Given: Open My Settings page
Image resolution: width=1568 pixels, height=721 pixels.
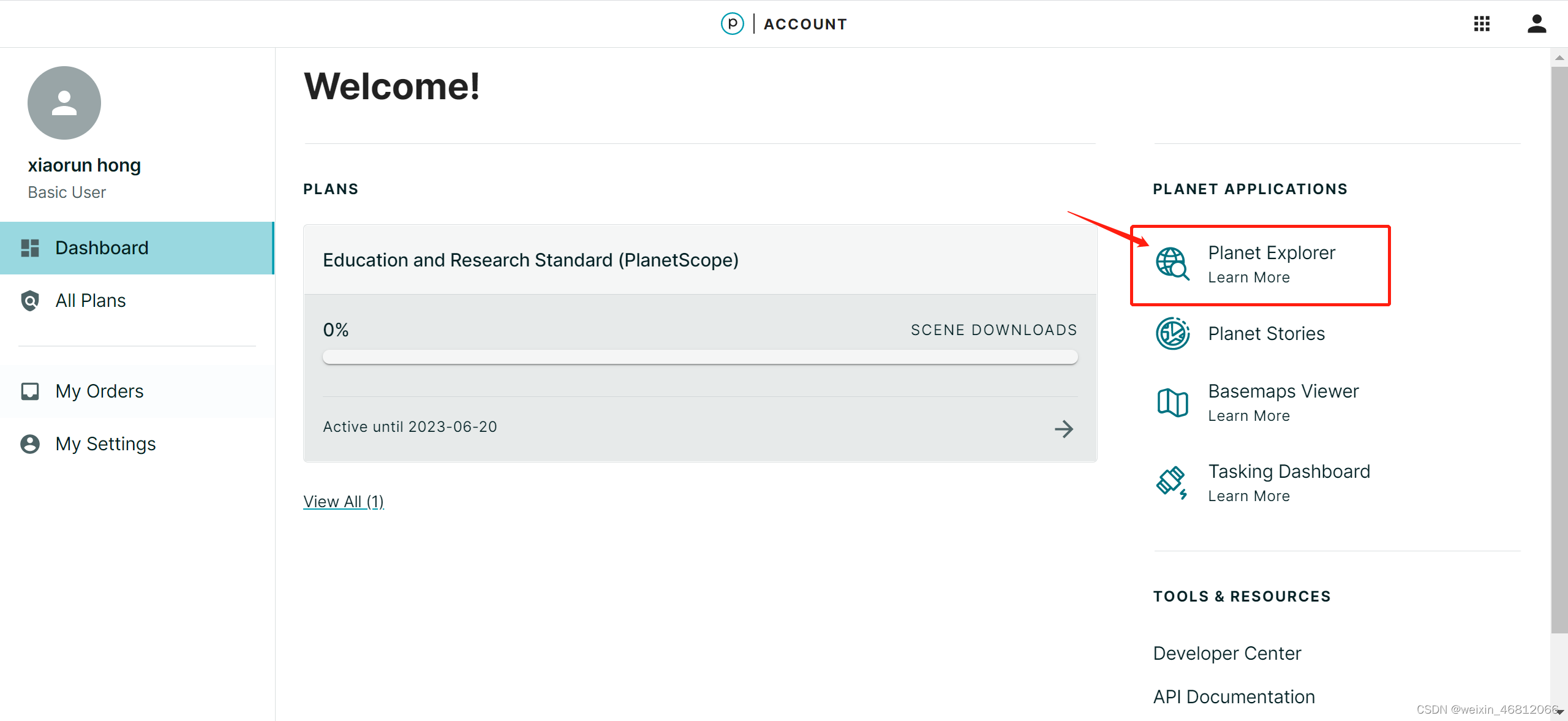Looking at the screenshot, I should coord(137,444).
